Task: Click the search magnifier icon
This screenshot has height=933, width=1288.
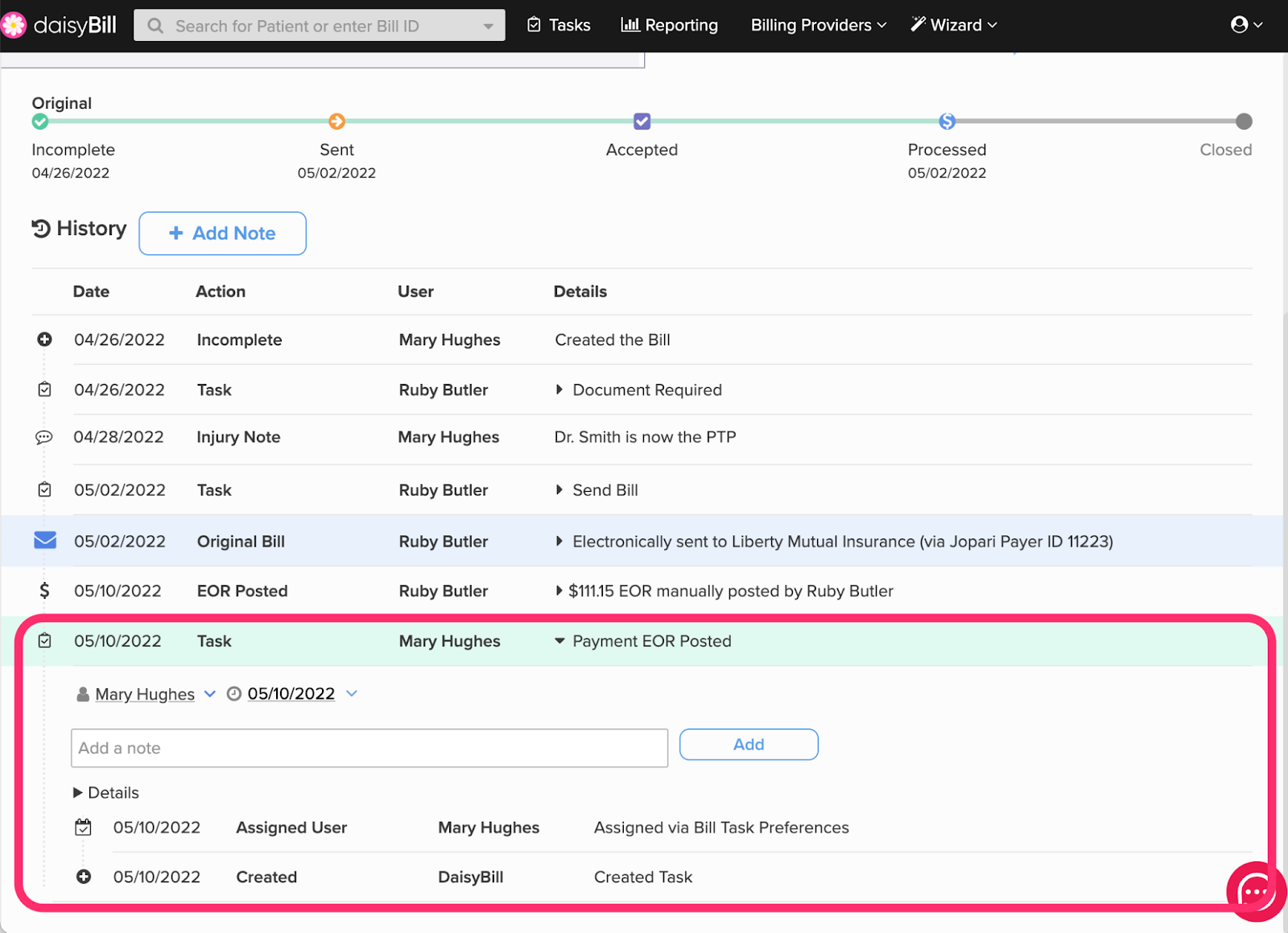Action: tap(155, 26)
